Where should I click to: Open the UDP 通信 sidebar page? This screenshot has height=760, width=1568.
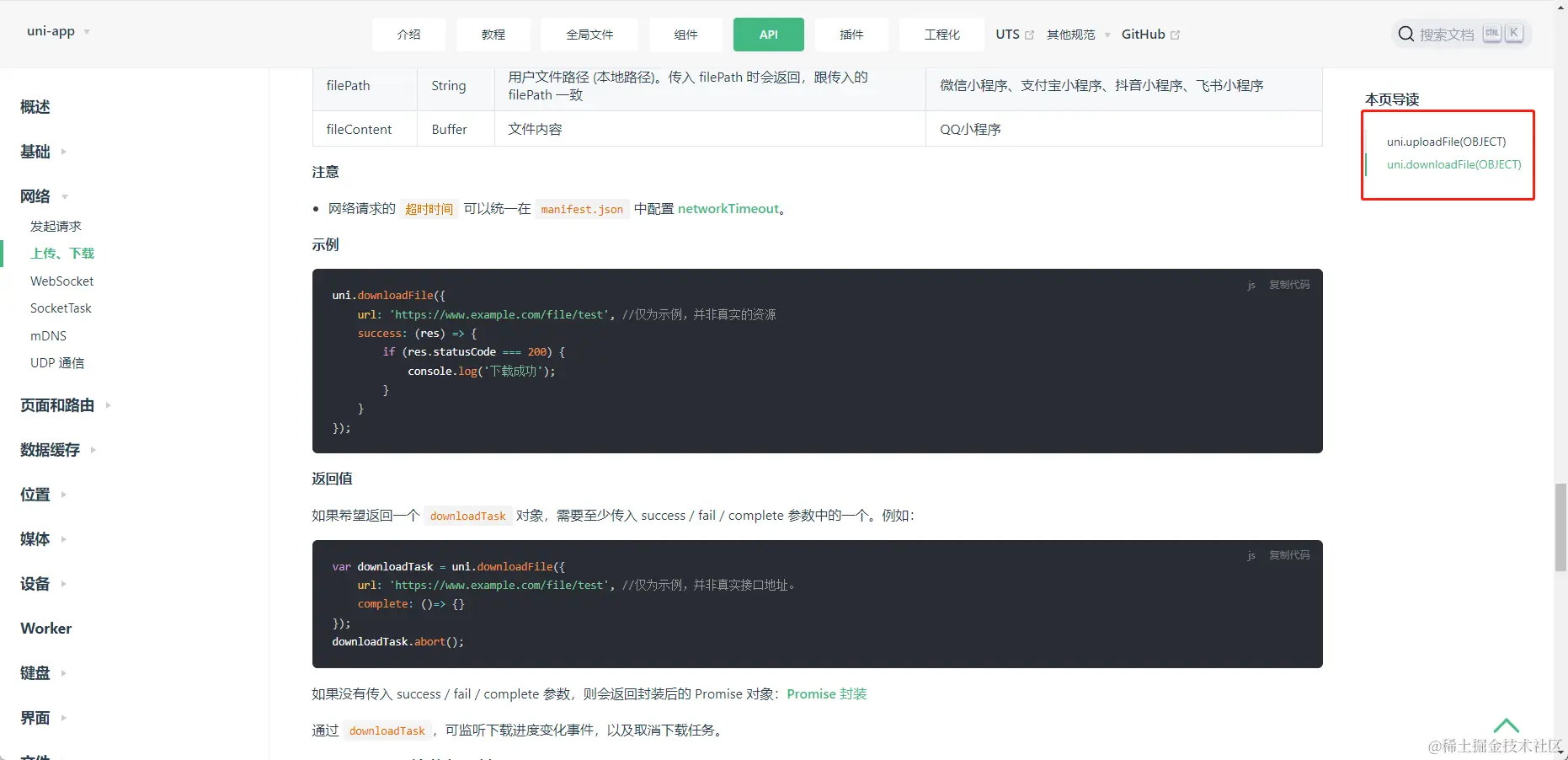click(57, 363)
